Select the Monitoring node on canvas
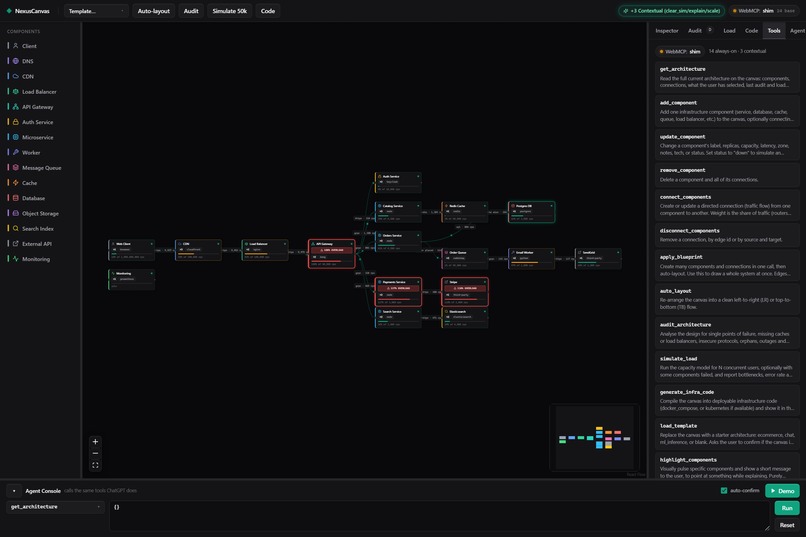This screenshot has width=806, height=537. click(x=132, y=280)
